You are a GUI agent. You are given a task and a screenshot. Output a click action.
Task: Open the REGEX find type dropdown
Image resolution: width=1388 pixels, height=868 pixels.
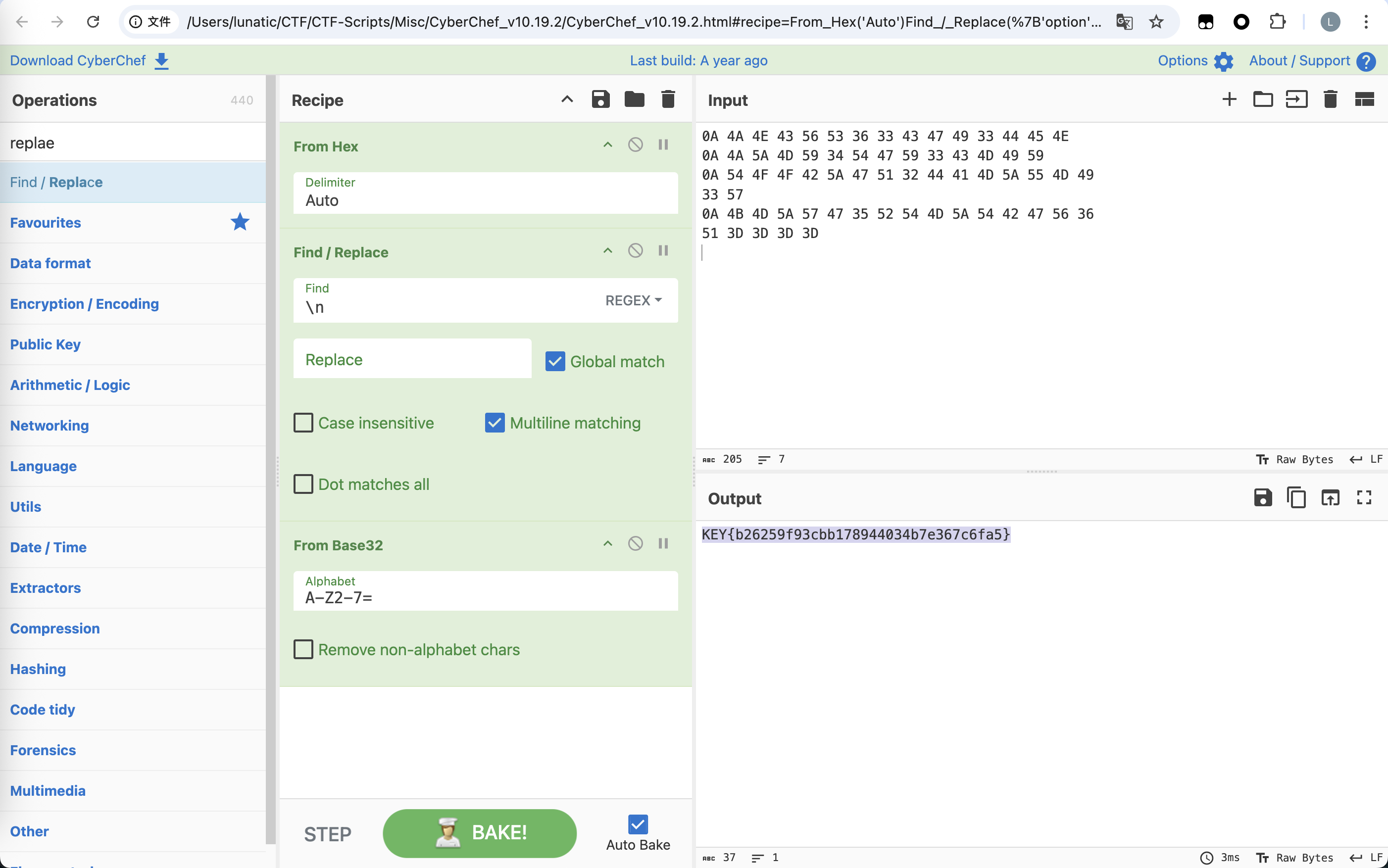(x=634, y=300)
